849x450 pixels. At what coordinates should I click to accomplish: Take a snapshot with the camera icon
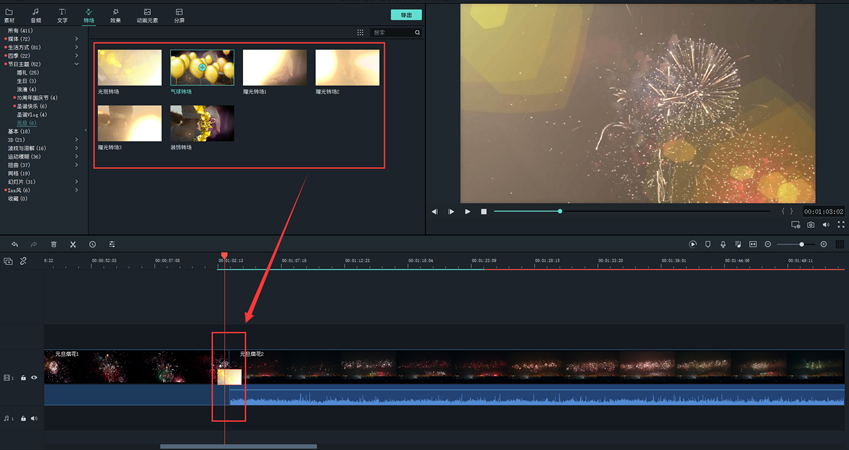[811, 225]
